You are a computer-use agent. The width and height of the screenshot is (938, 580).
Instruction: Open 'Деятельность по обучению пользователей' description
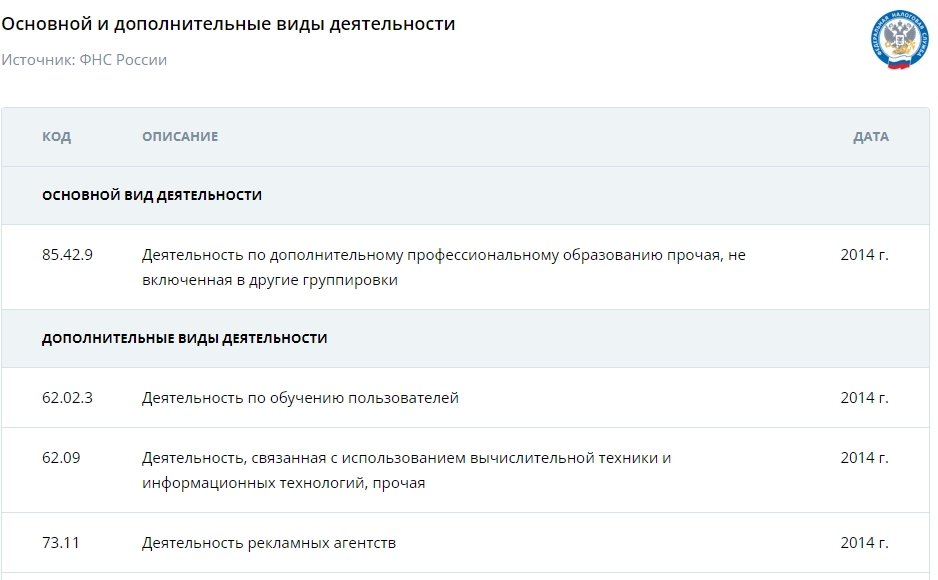coord(300,398)
